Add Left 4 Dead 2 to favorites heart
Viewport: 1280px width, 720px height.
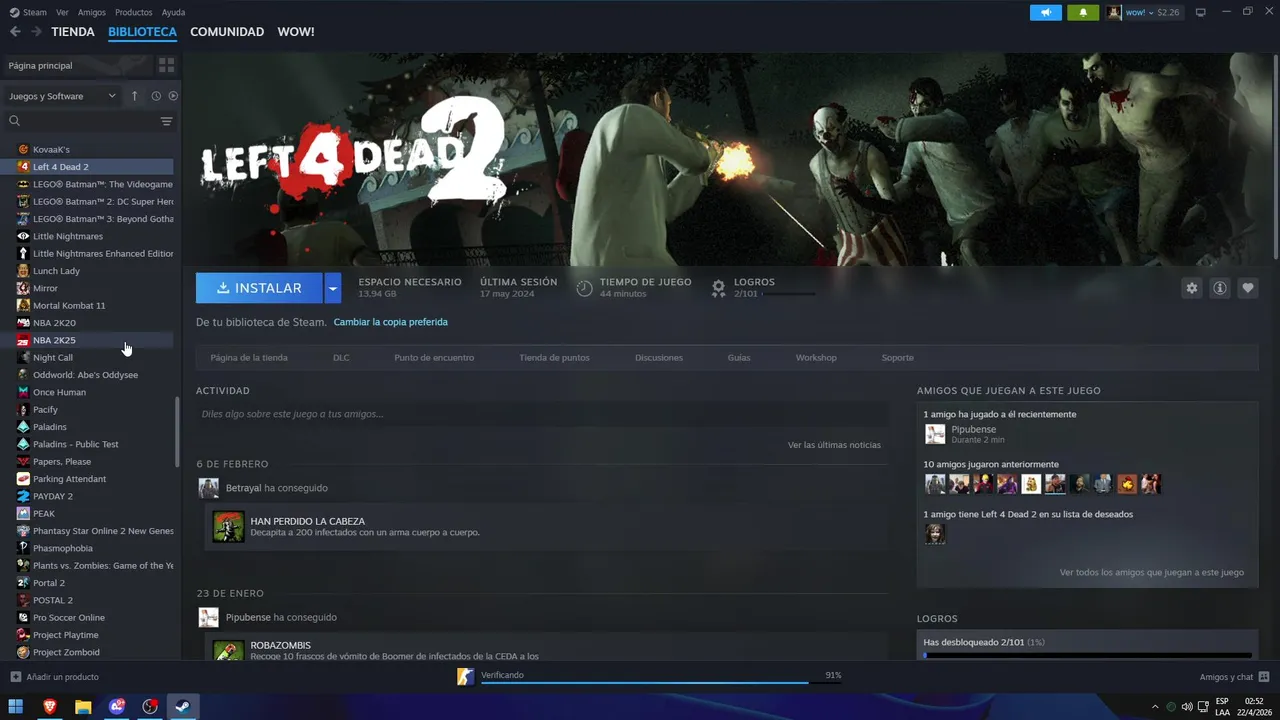pyautogui.click(x=1248, y=288)
